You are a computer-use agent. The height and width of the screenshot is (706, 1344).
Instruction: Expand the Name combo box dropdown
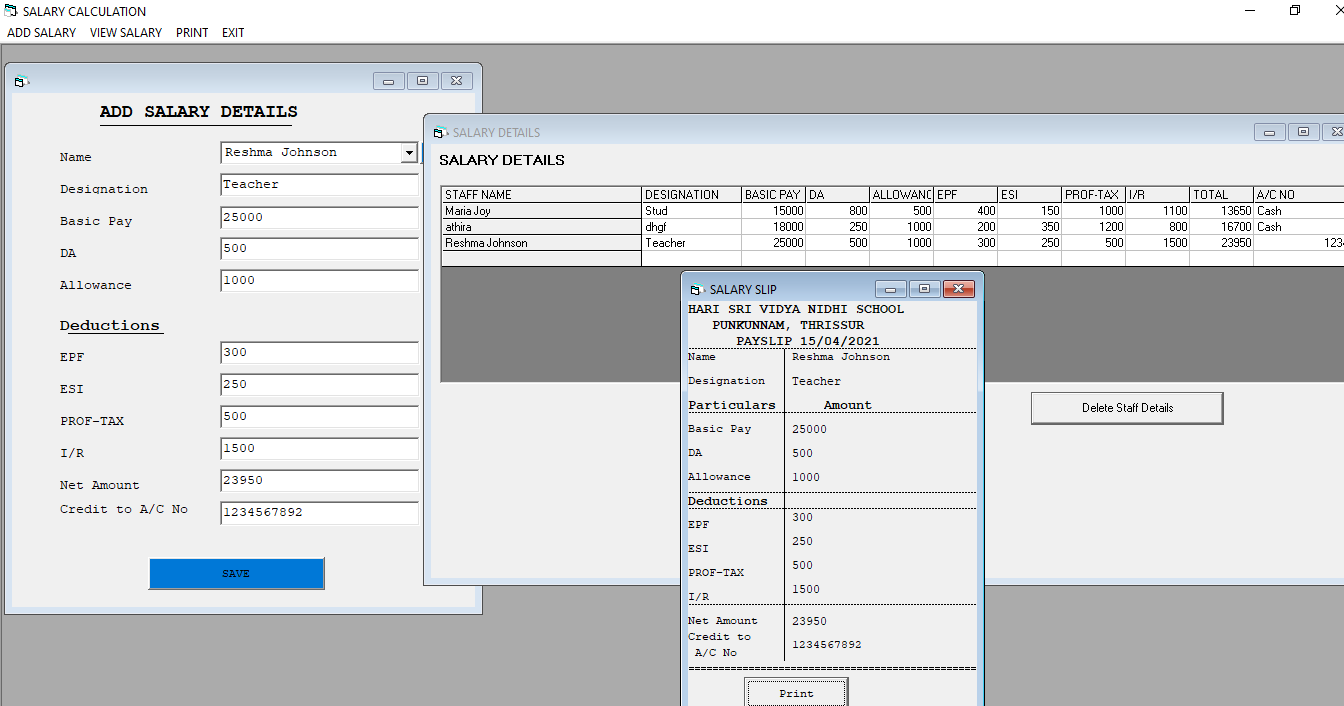[408, 153]
